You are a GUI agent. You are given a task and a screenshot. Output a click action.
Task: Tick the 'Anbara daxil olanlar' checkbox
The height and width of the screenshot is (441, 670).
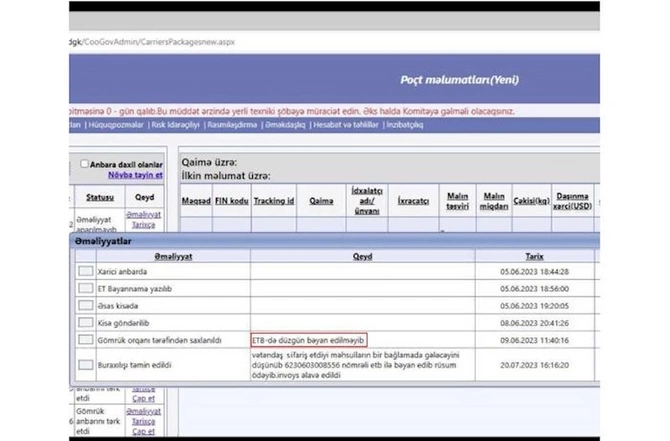[84, 164]
